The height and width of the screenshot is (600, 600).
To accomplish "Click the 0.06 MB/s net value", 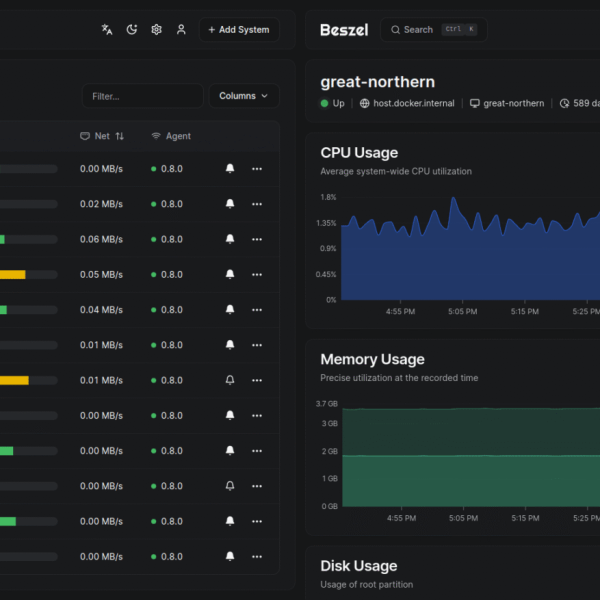I will pyautogui.click(x=101, y=239).
